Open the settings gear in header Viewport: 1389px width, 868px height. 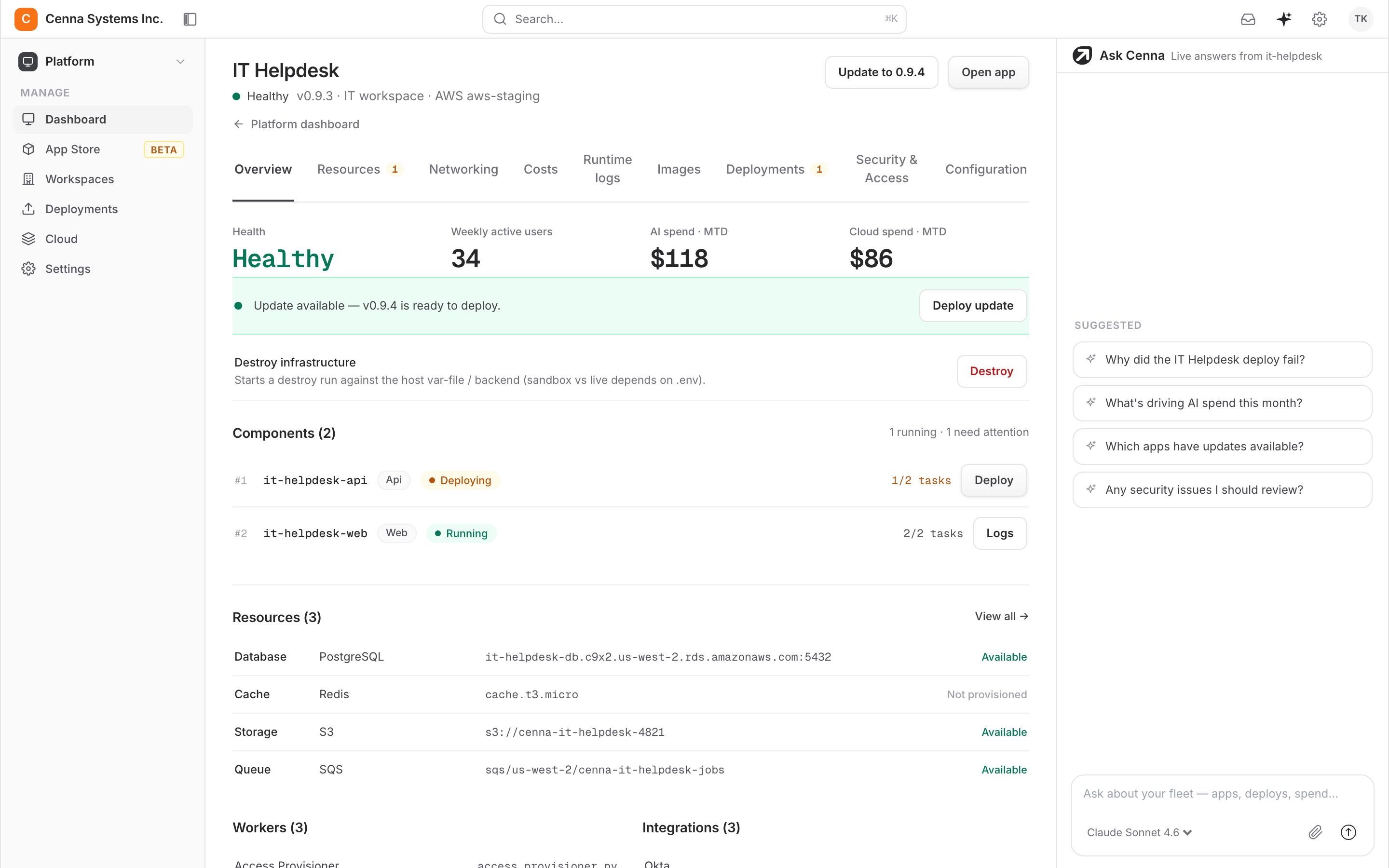click(x=1320, y=19)
